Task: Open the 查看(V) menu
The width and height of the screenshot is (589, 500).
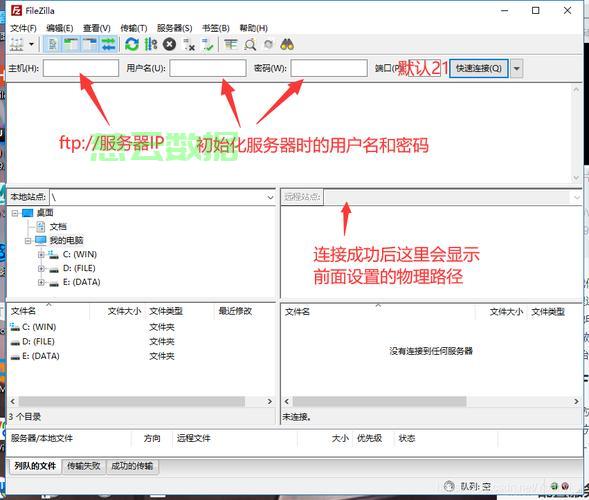Action: [97, 28]
